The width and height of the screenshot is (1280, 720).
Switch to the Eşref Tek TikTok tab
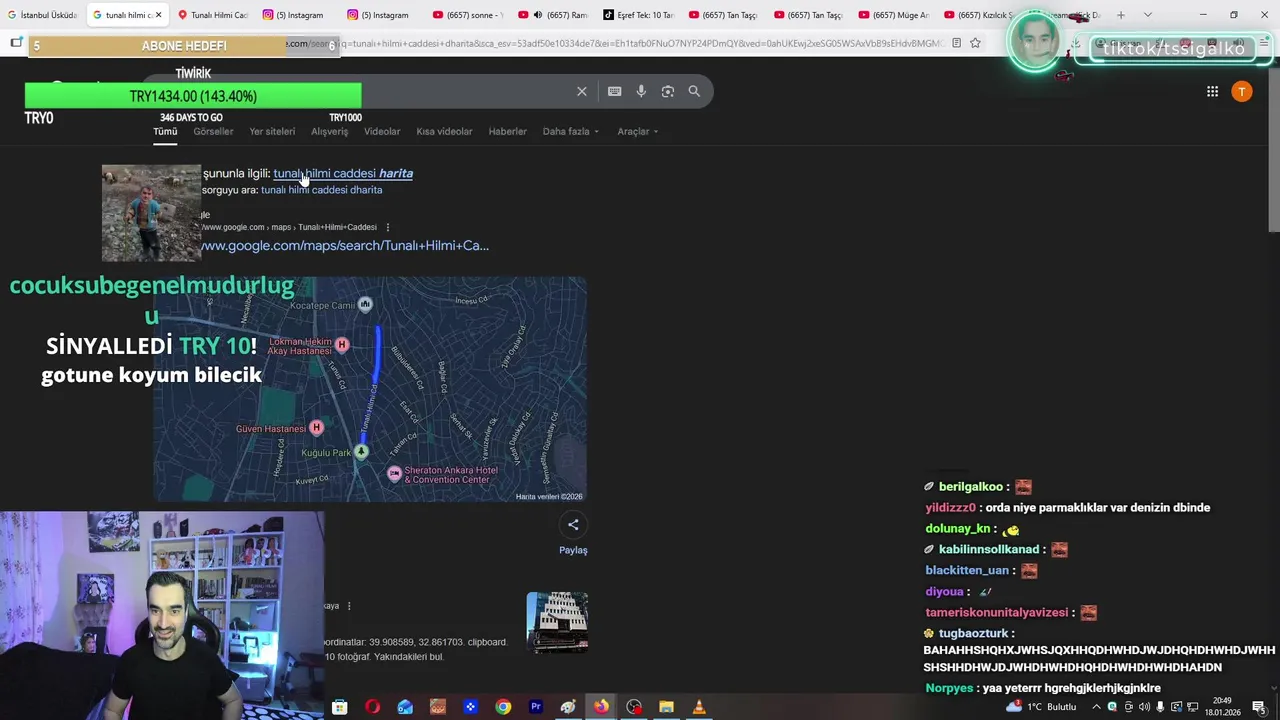pos(638,15)
